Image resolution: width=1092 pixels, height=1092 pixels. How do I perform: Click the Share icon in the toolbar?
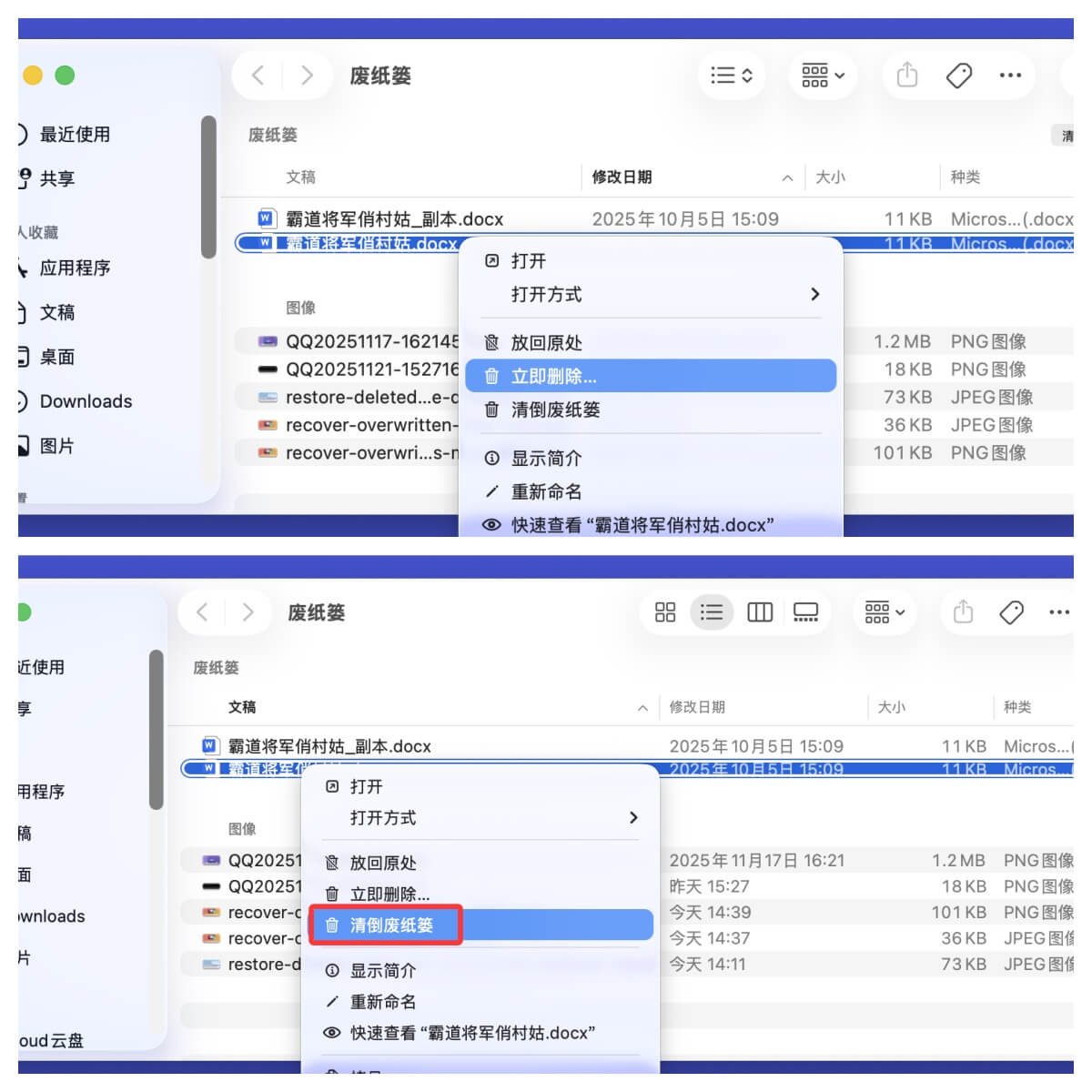click(905, 76)
